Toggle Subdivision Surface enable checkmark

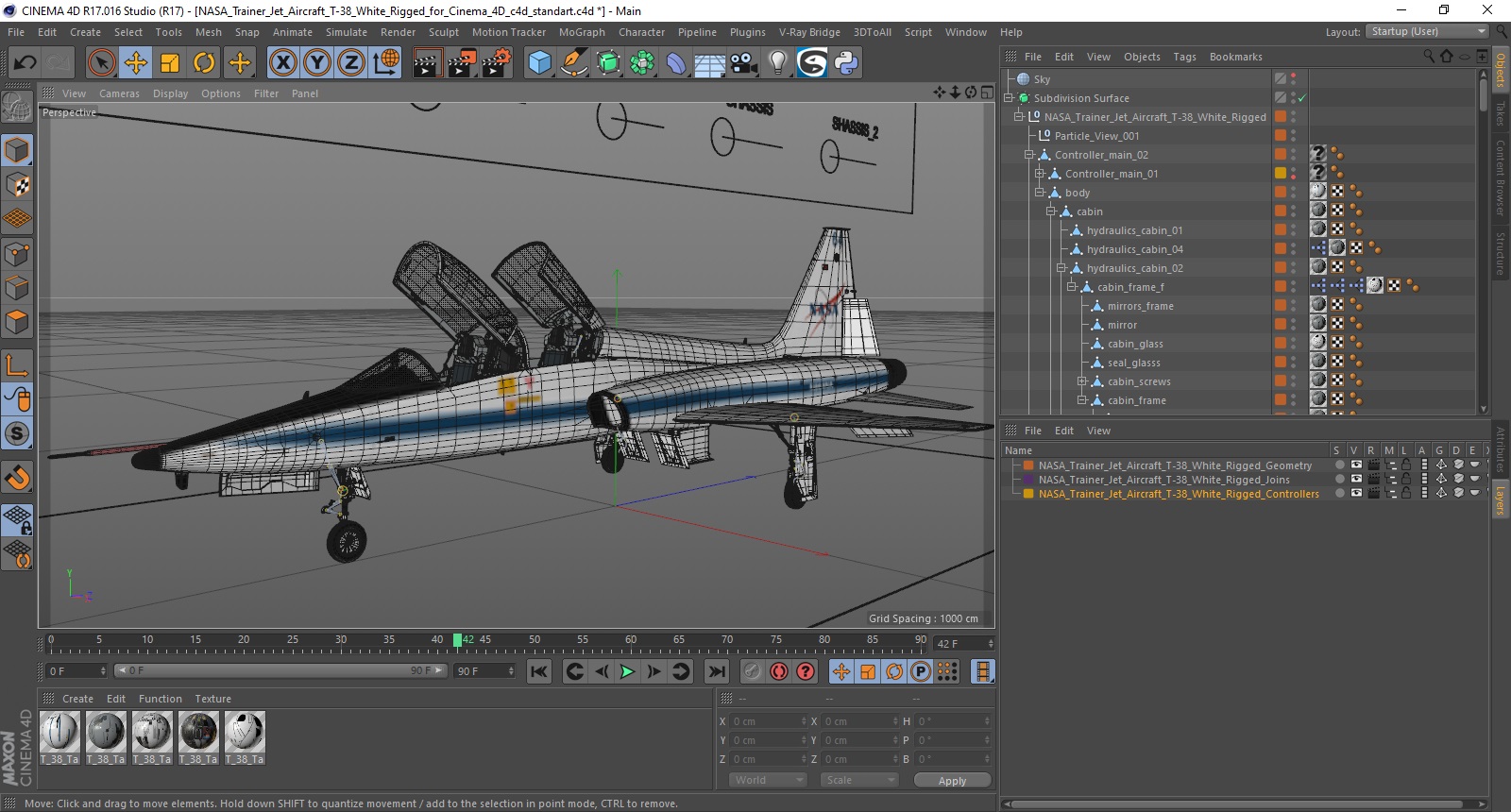(x=1301, y=98)
